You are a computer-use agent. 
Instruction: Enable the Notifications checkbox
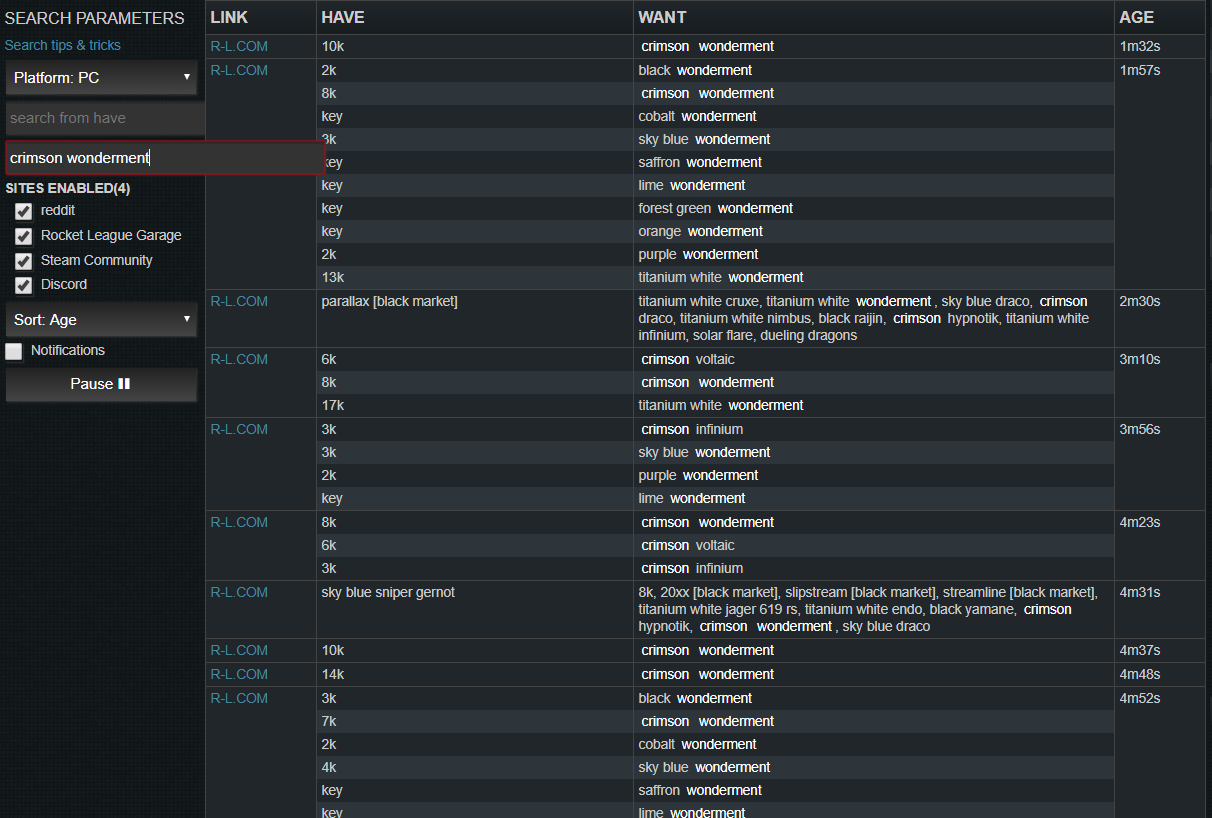click(x=14, y=351)
